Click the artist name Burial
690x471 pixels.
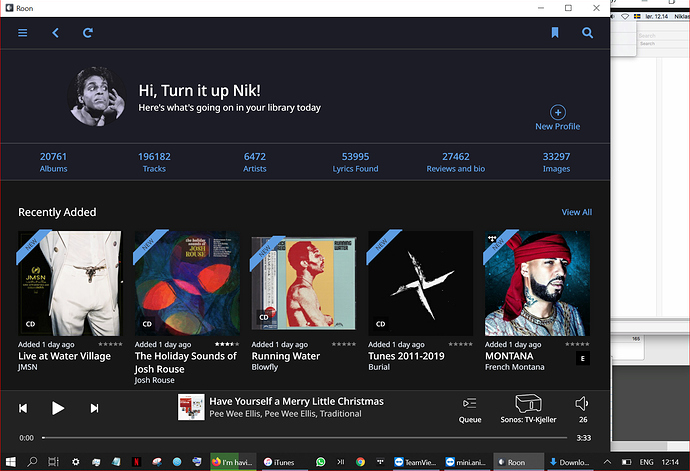[379, 367]
